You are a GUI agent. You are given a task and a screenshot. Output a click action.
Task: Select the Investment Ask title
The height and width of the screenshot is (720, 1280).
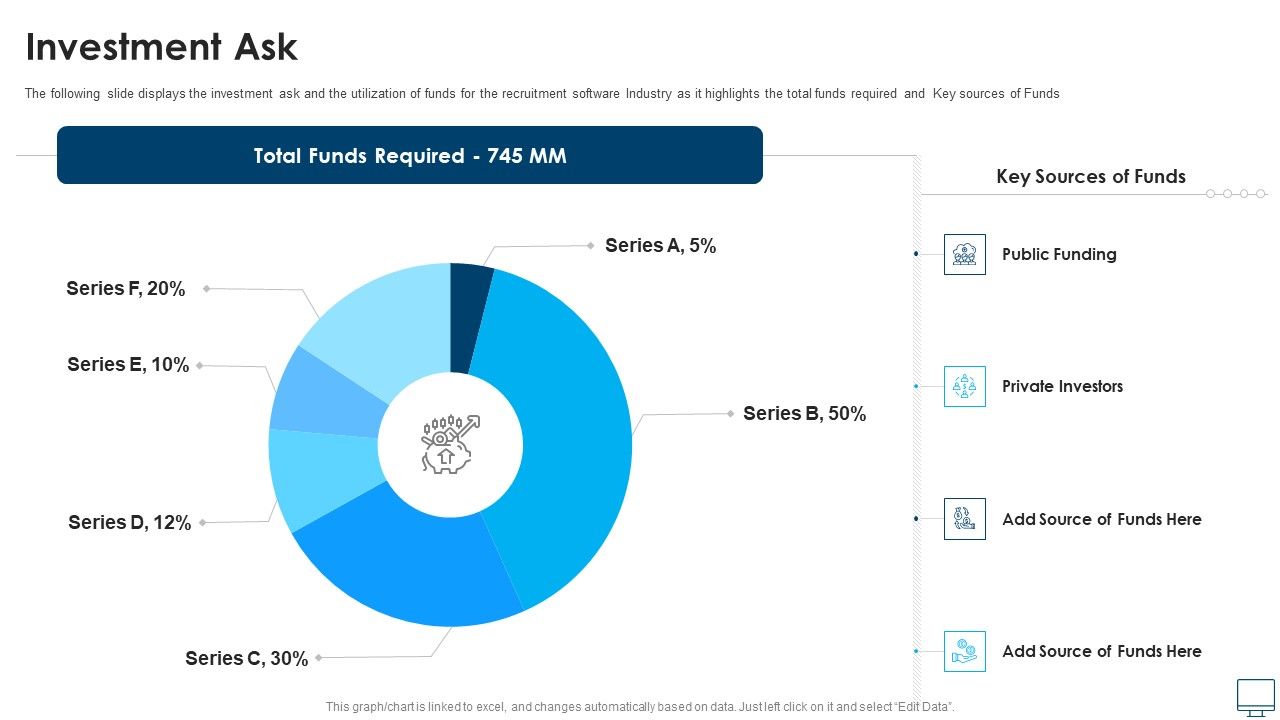(161, 47)
